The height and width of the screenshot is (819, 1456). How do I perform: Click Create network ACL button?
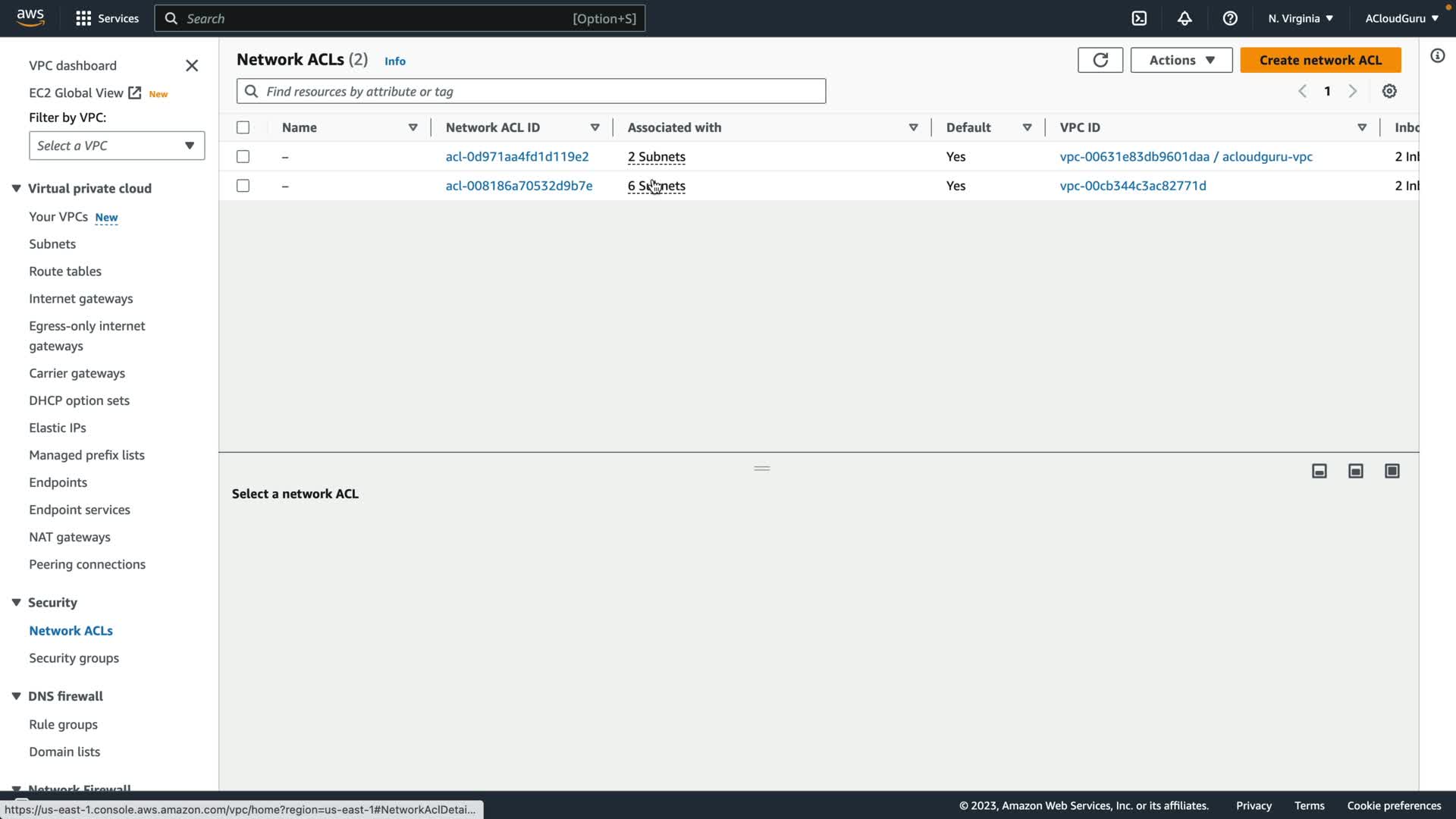pos(1320,60)
